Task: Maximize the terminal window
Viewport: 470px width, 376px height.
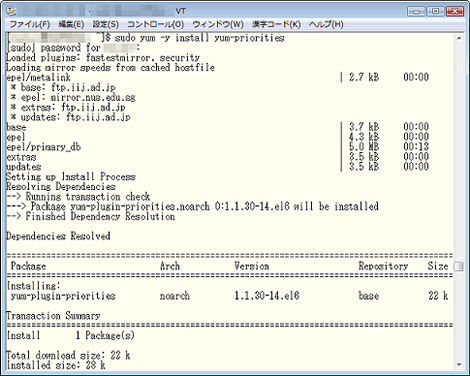Action: pos(435,11)
